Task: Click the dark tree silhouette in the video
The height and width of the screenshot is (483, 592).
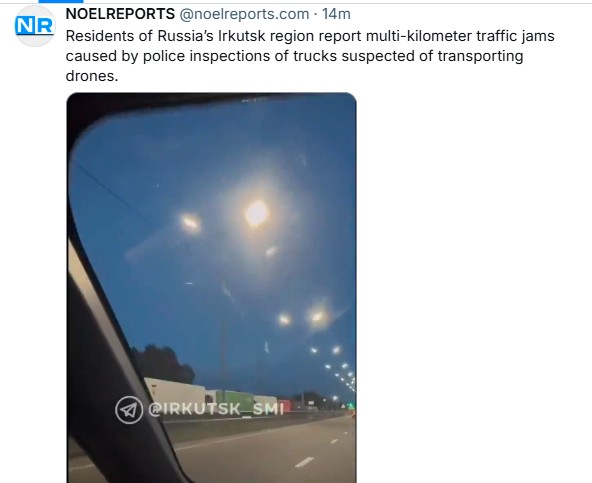Action: pos(163,363)
